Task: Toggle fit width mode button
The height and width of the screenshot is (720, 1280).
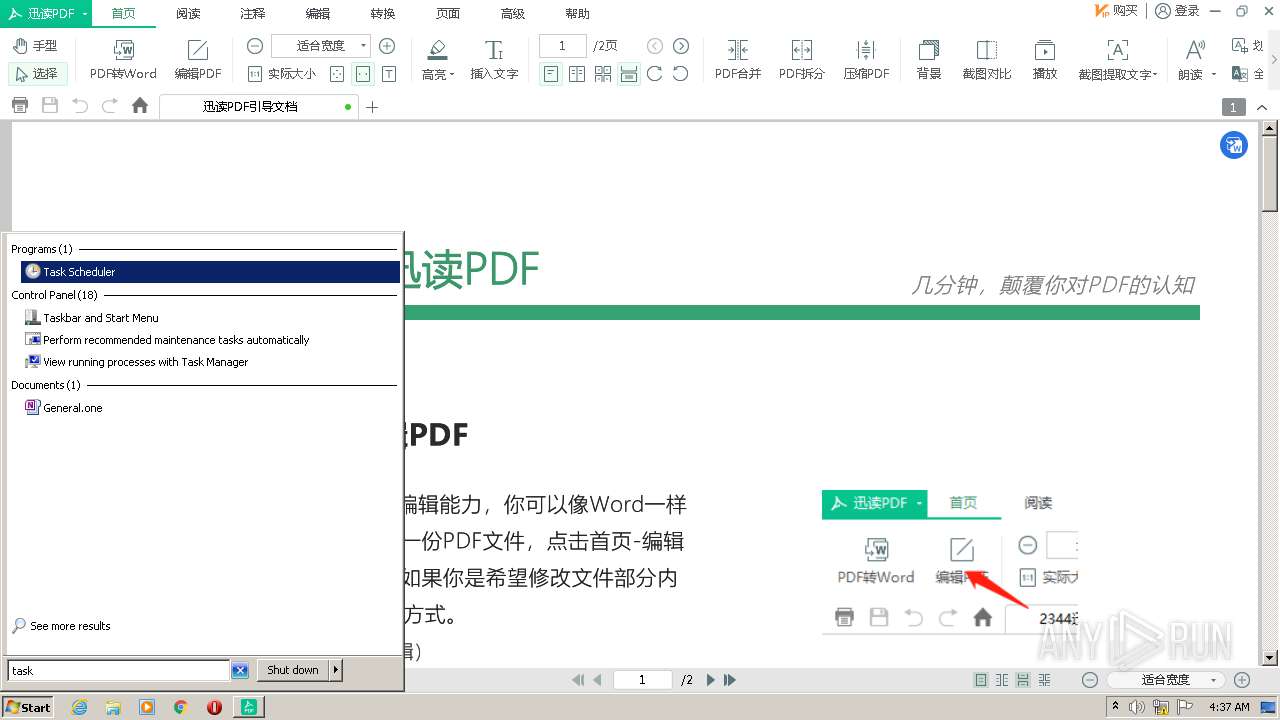Action: (363, 73)
